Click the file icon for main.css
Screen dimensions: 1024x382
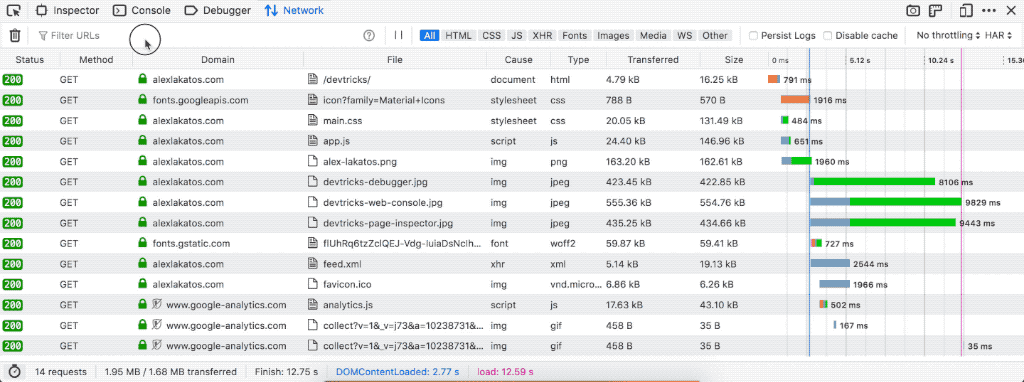tap(312, 121)
